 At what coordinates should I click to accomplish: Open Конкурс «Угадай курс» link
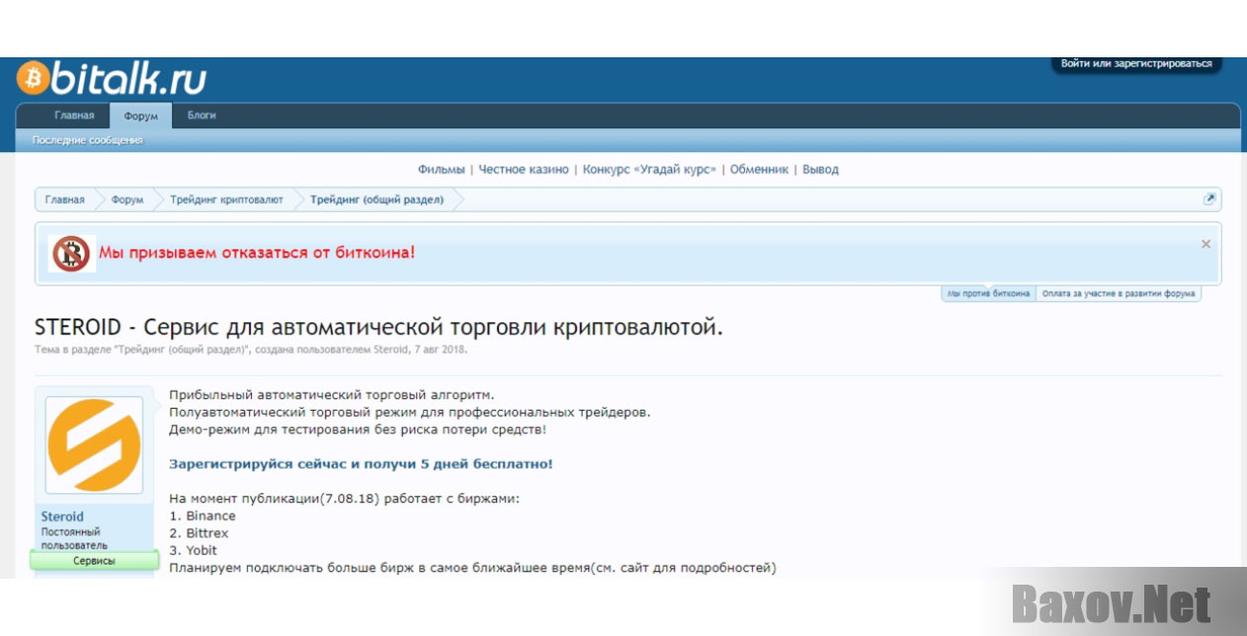(649, 169)
